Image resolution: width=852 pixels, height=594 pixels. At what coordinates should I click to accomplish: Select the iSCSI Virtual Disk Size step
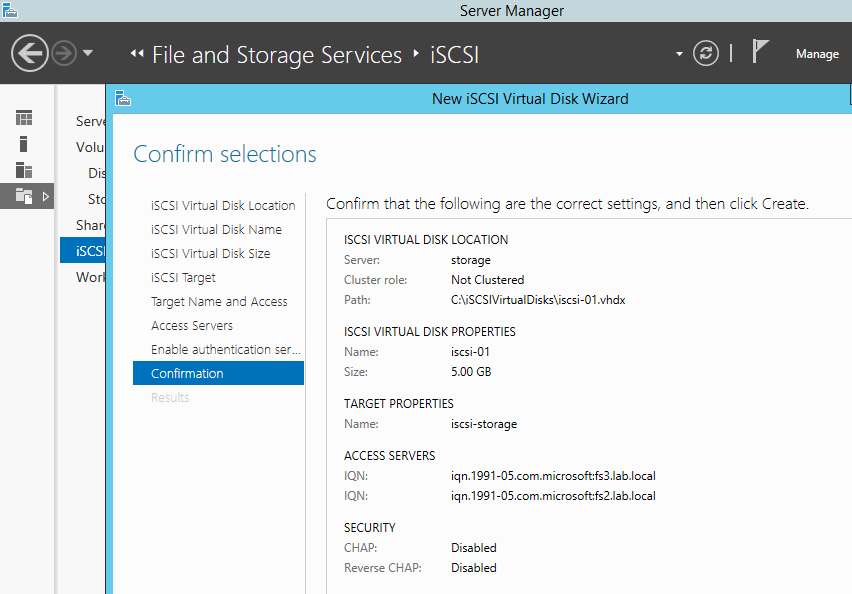[210, 253]
